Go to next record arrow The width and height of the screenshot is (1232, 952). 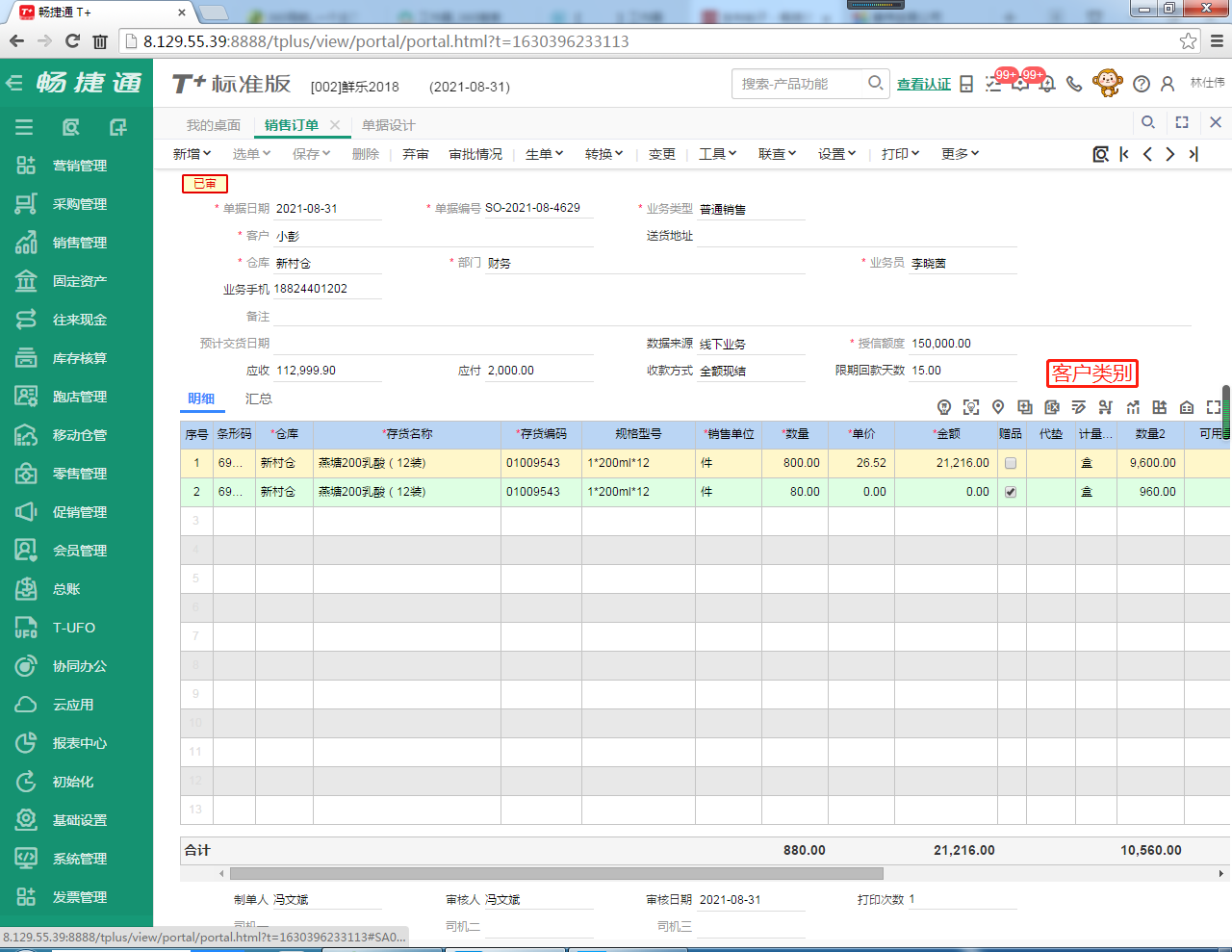click(1170, 154)
